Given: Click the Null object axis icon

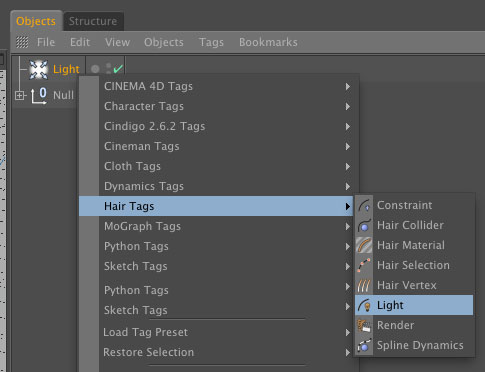Looking at the screenshot, I should [39, 96].
